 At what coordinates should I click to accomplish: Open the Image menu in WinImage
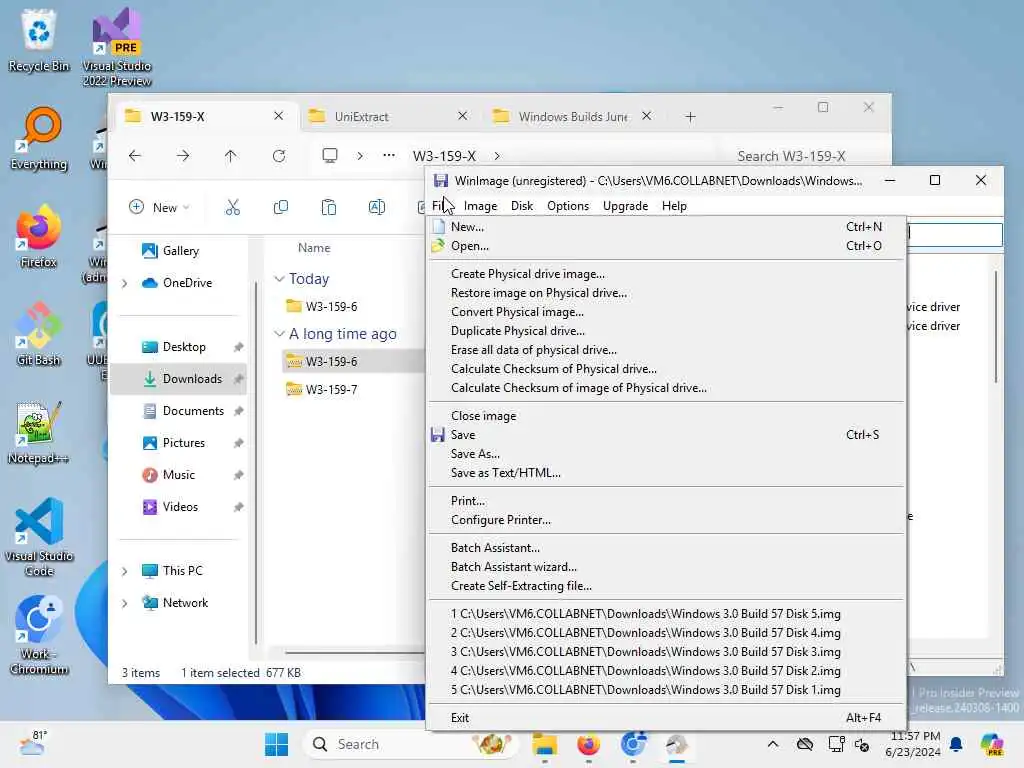point(480,206)
